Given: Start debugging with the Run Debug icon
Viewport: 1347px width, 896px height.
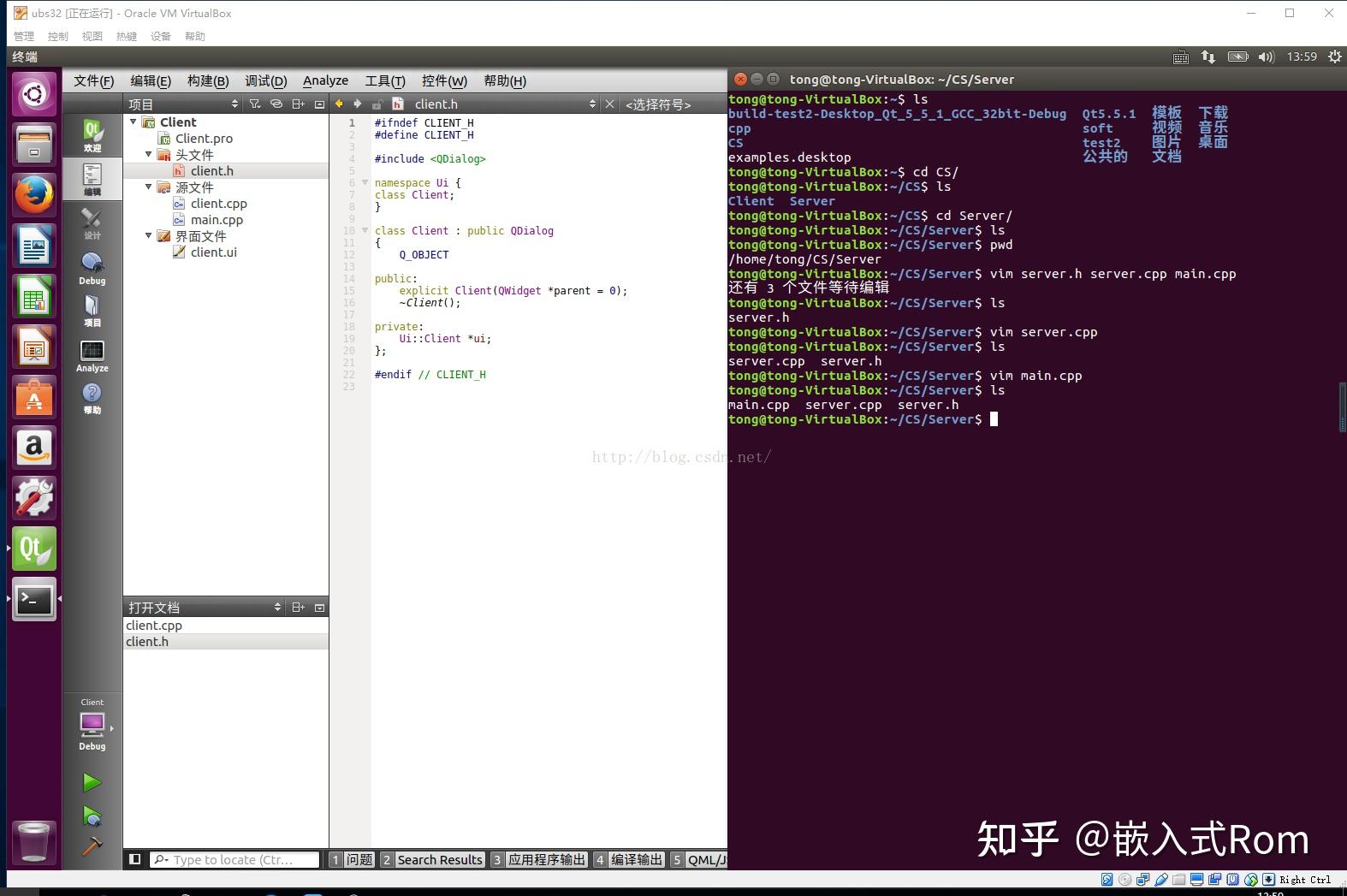Looking at the screenshot, I should (x=92, y=816).
